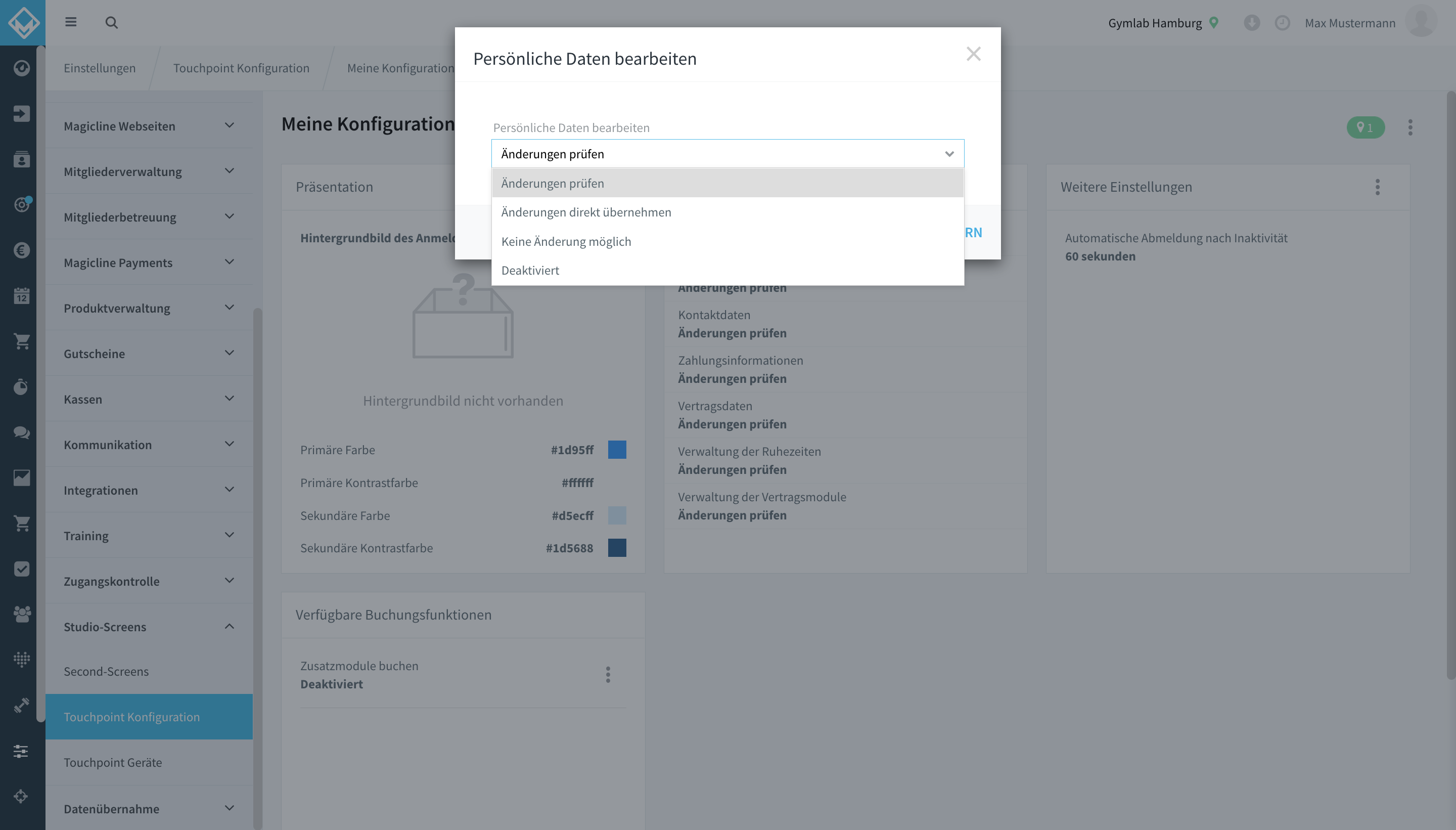Viewport: 1456px width, 830px height.
Task: Click the search magnifier icon
Action: (112, 23)
